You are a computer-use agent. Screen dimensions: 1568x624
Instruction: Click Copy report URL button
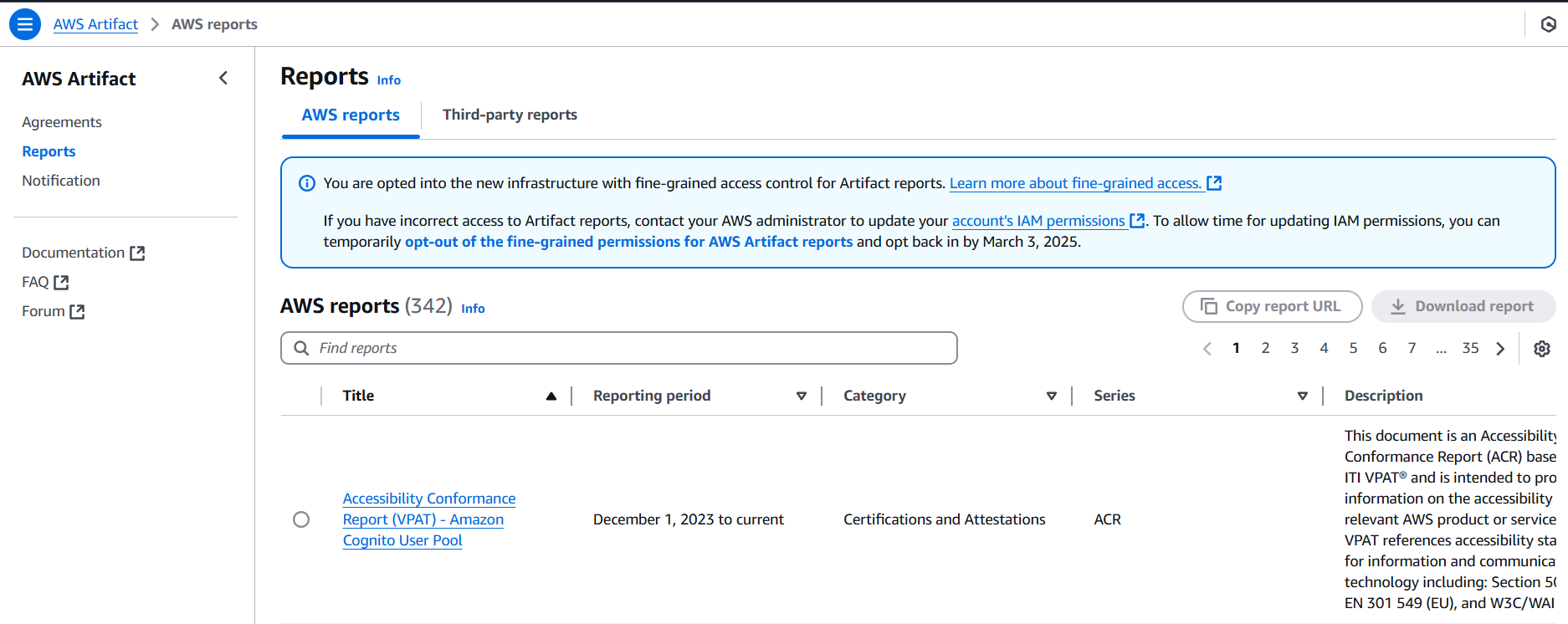[1272, 306]
